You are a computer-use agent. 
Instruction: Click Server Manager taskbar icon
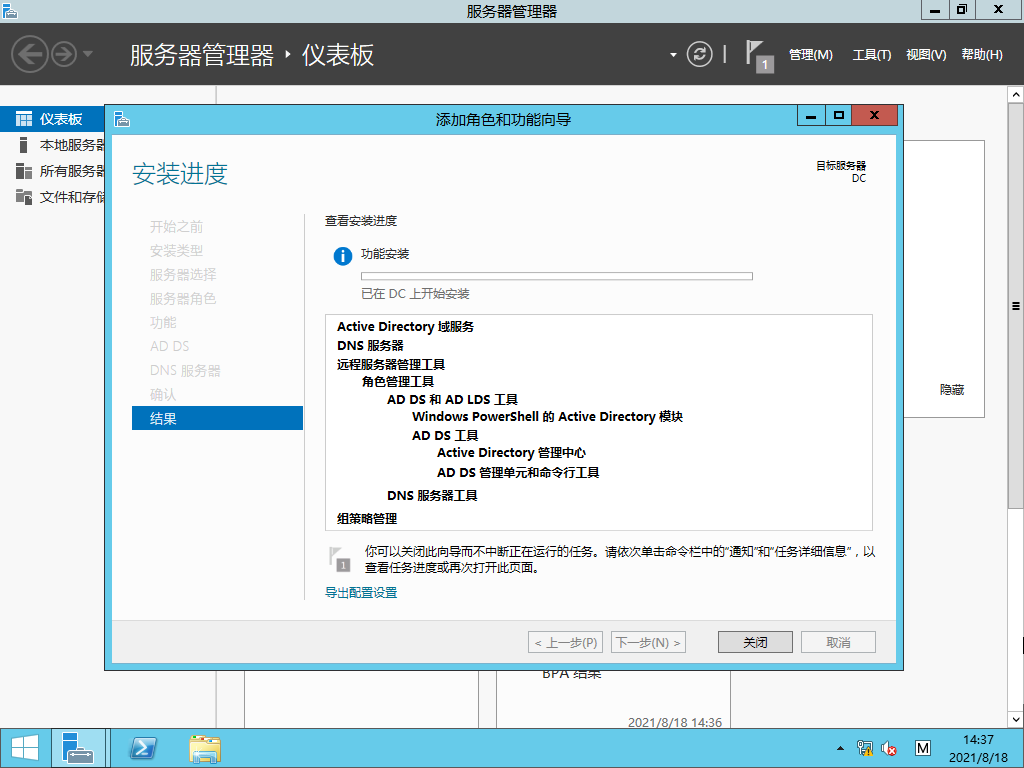point(78,748)
